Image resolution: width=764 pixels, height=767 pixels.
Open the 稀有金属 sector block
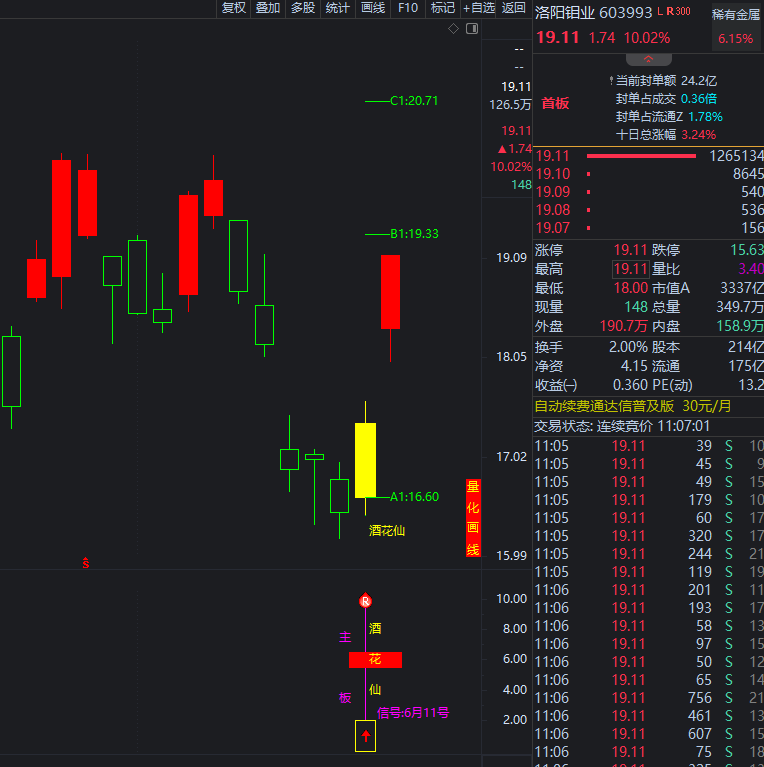coord(736,26)
